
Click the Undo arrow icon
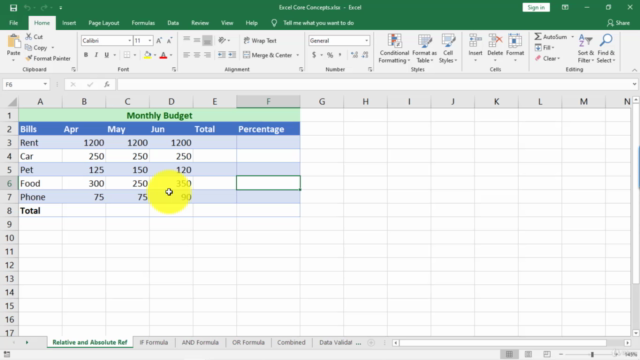click(x=27, y=8)
